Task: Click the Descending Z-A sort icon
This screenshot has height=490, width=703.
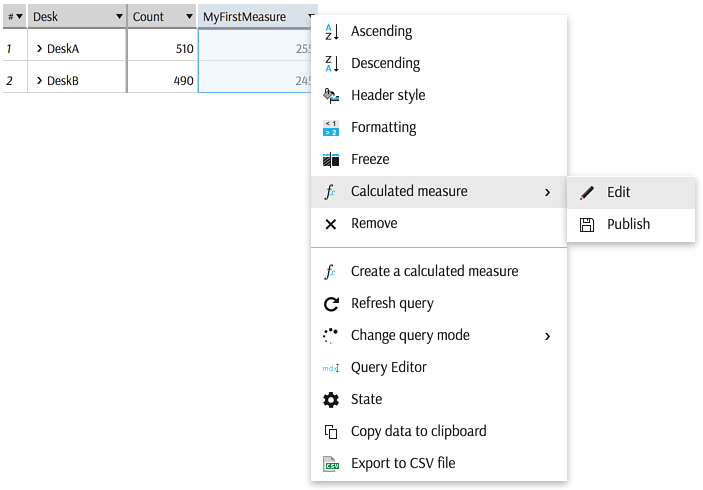Action: coord(331,64)
